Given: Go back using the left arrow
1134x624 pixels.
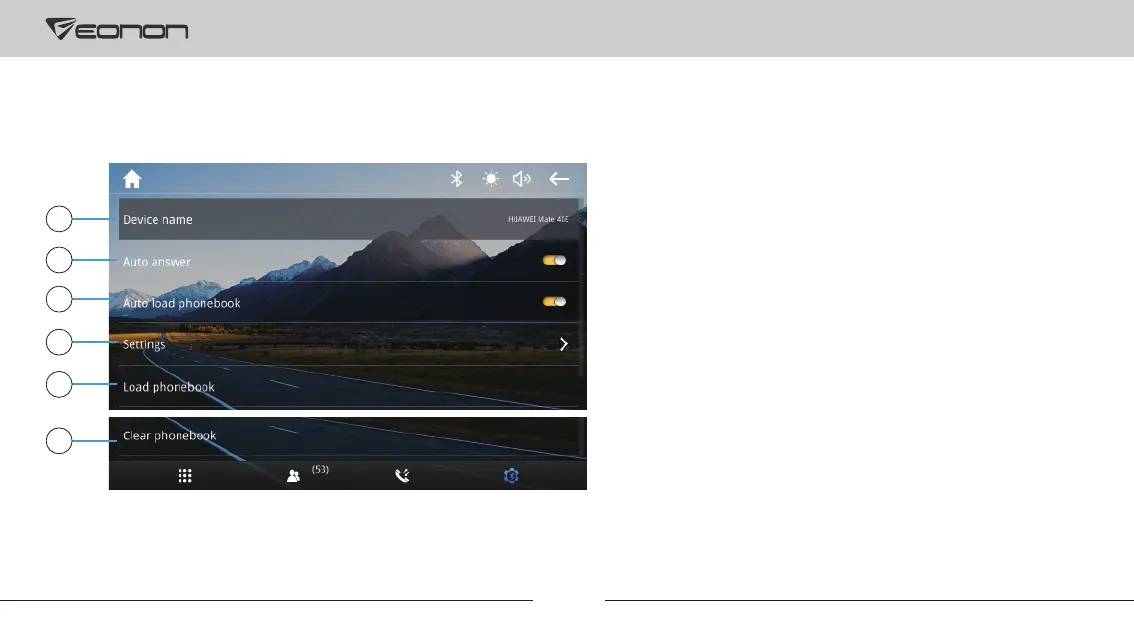Looking at the screenshot, I should 559,179.
